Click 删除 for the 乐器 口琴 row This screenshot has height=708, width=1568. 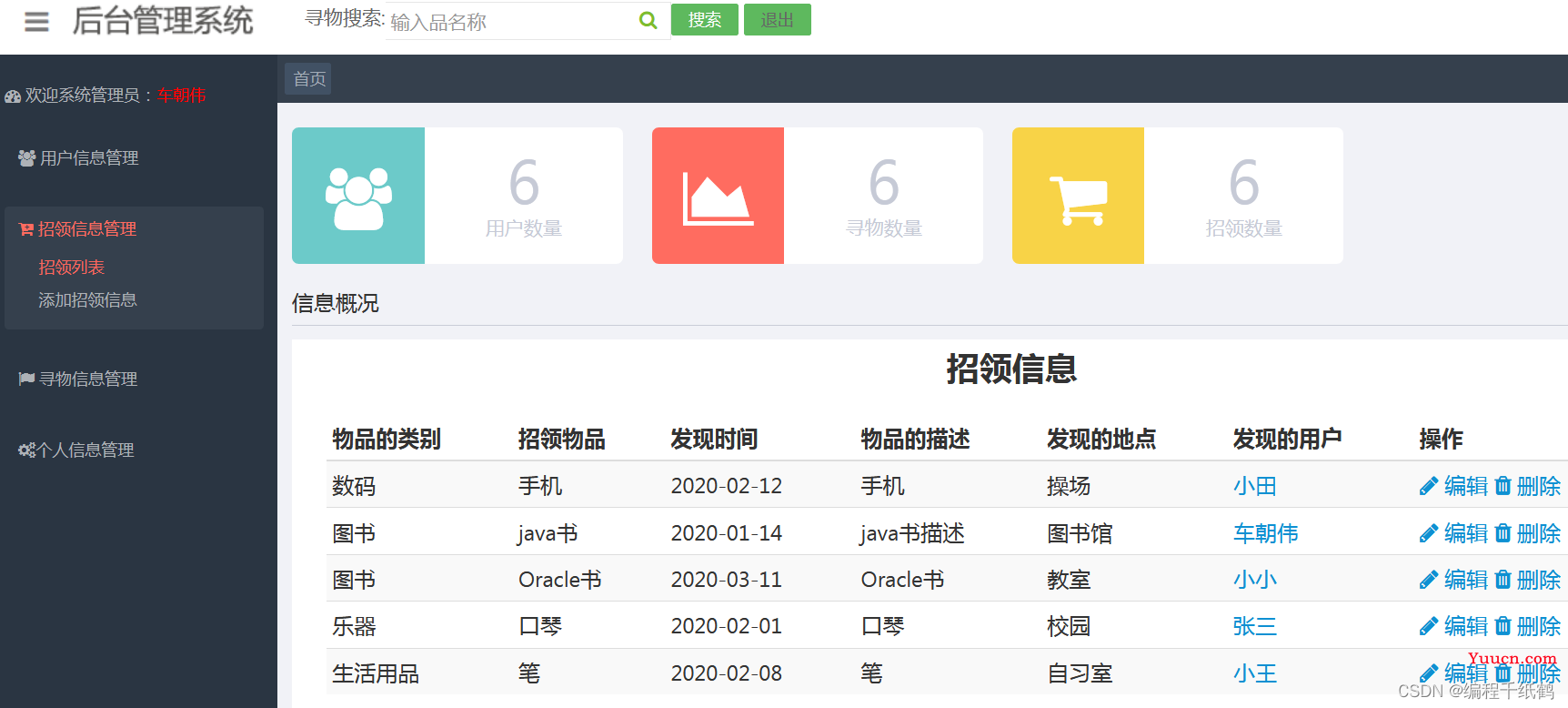pyautogui.click(x=1539, y=626)
